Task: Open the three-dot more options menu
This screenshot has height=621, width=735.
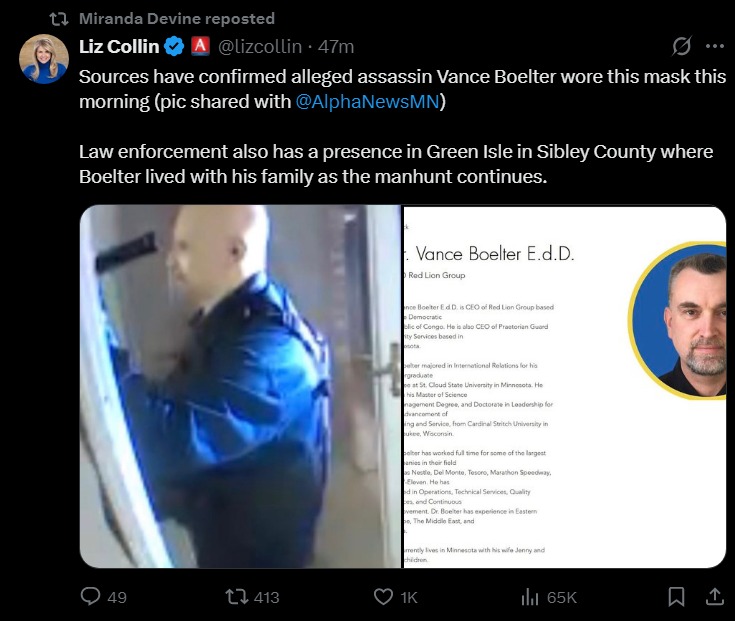Action: click(715, 46)
